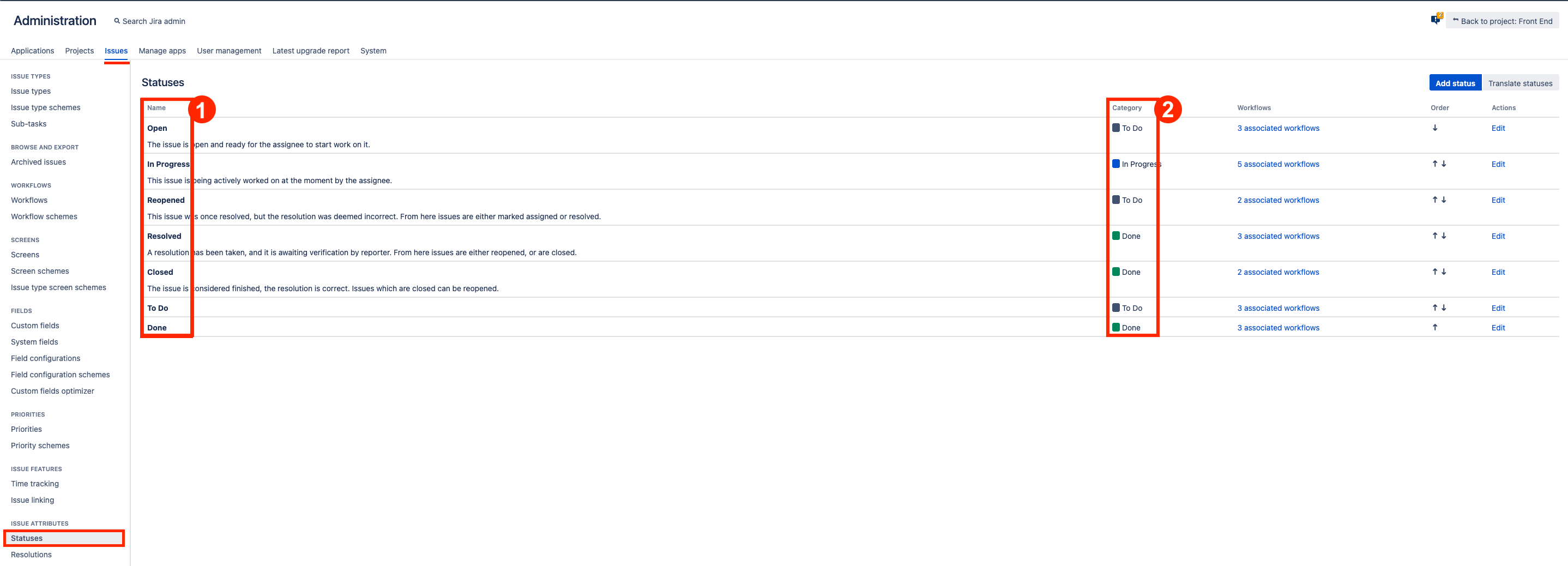
Task: Open Resolutions in the sidebar
Action: click(x=31, y=554)
